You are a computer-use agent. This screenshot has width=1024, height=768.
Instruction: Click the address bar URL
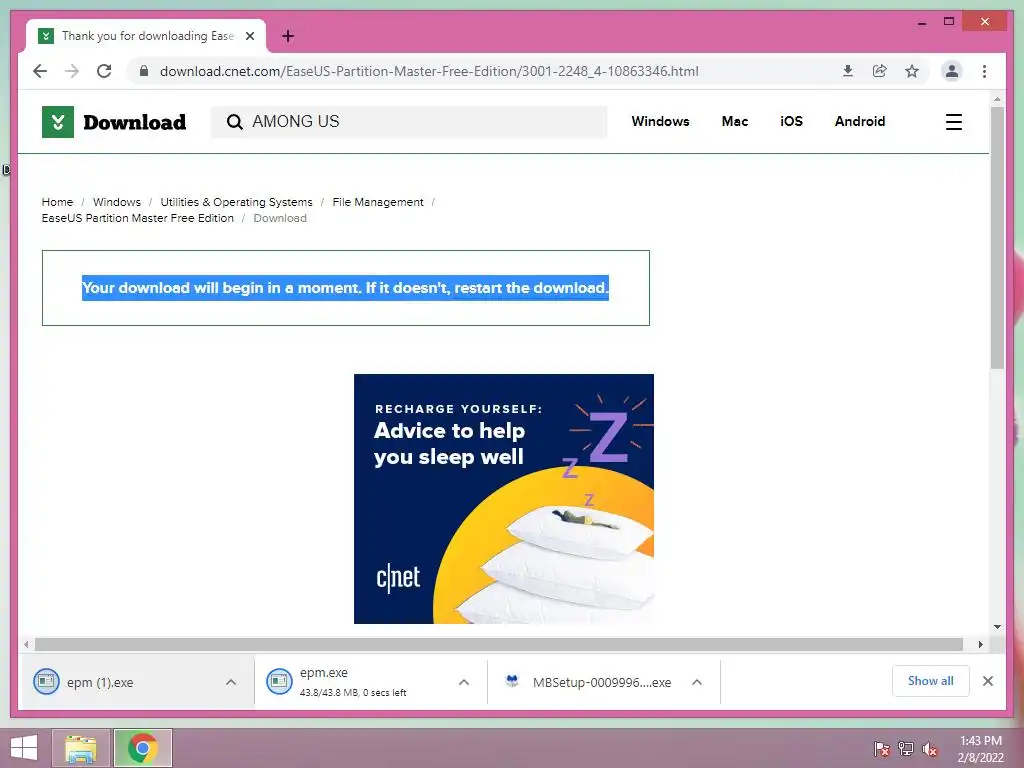(x=429, y=71)
